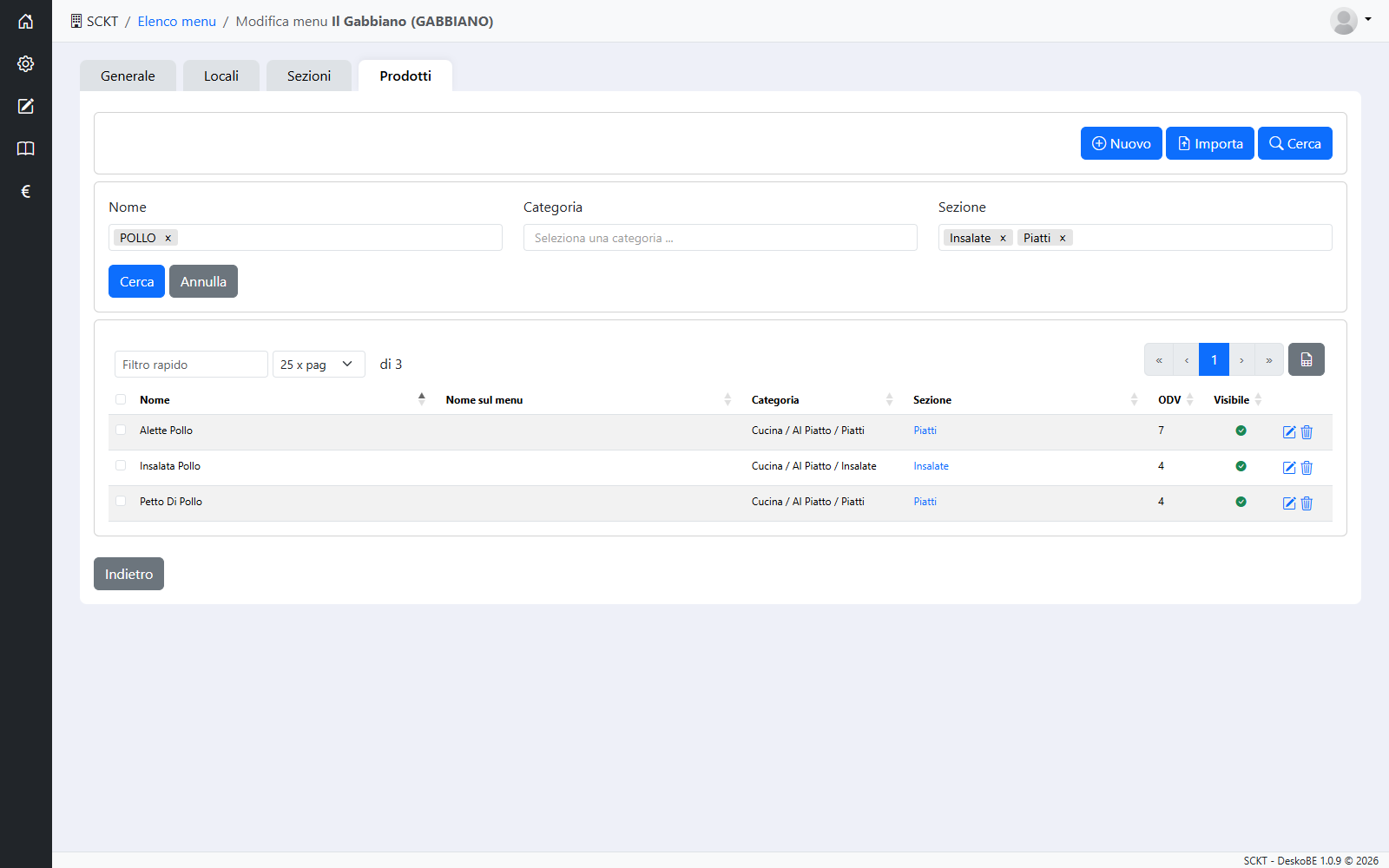Edit the Alette Pollo row
The height and width of the screenshot is (868, 1389).
coord(1289,432)
